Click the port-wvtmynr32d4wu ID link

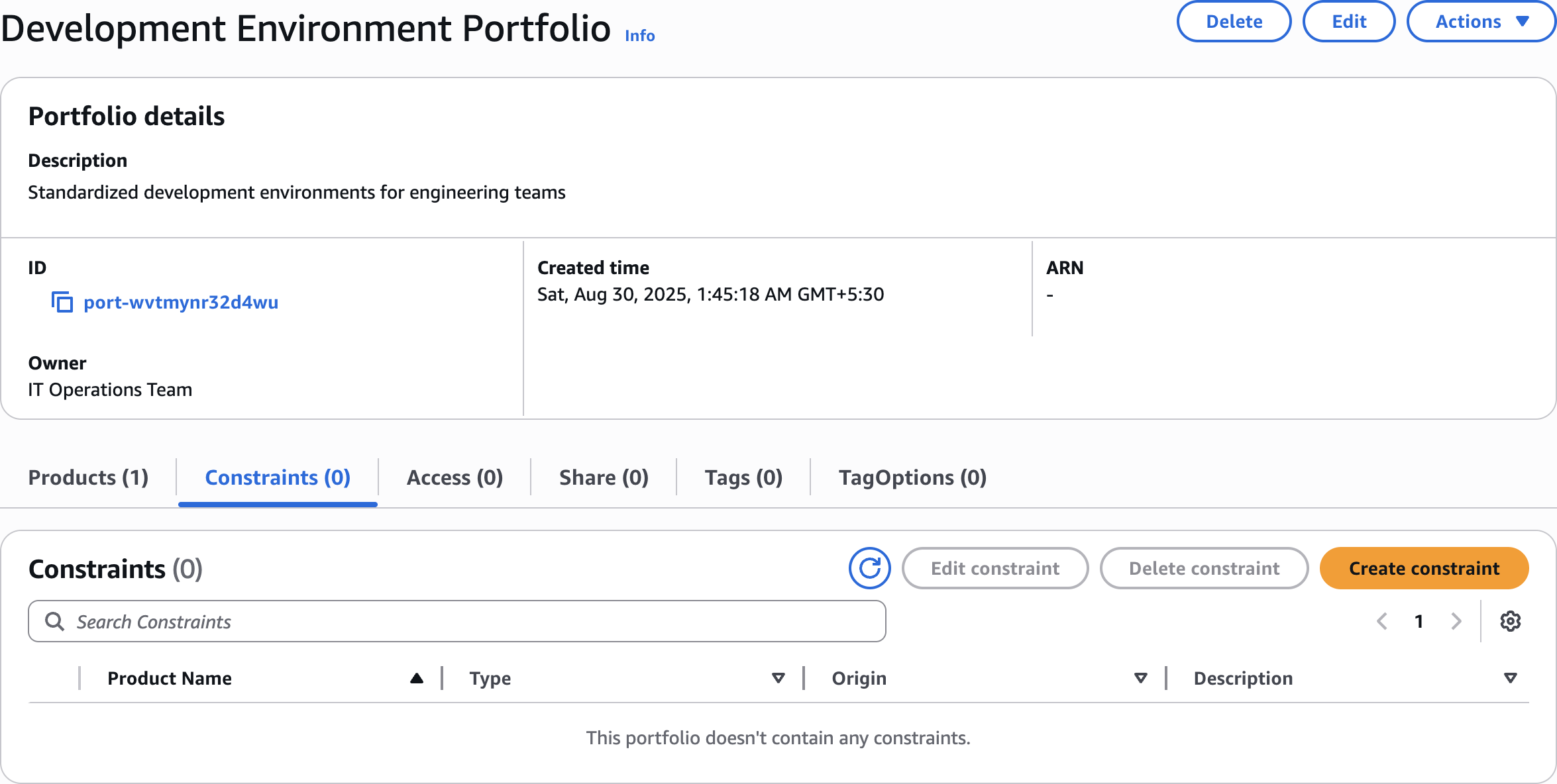181,302
